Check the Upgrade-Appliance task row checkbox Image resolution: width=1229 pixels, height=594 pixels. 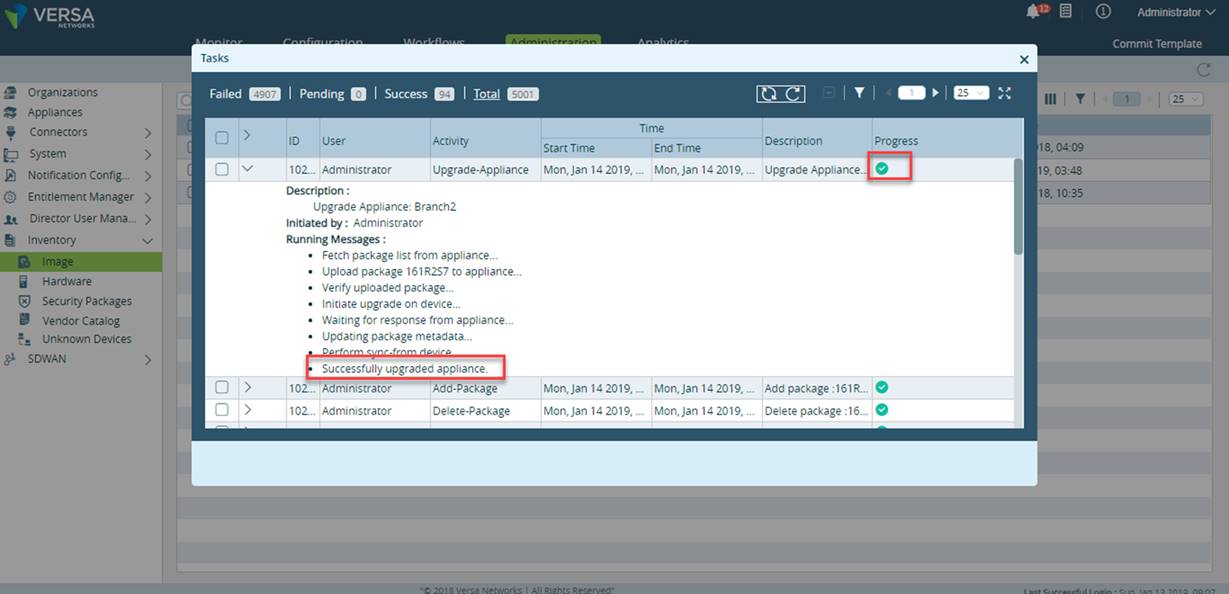click(222, 169)
